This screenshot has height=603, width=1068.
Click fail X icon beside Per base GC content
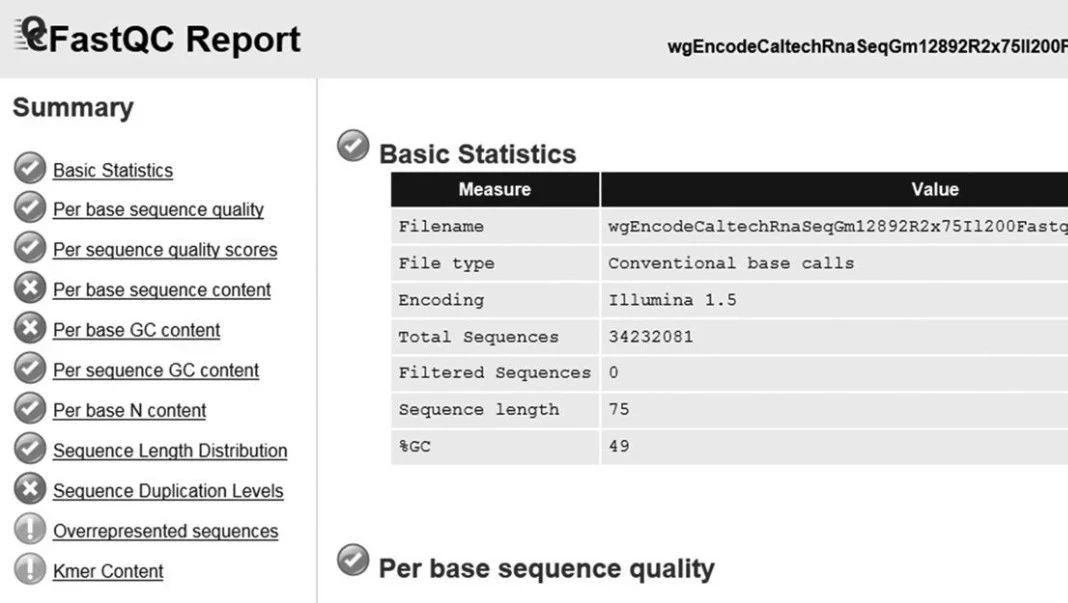[30, 329]
